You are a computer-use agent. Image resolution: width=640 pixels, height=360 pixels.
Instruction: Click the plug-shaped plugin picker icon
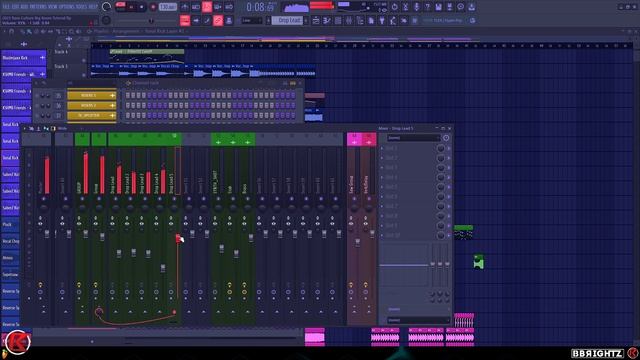click(x=382, y=20)
